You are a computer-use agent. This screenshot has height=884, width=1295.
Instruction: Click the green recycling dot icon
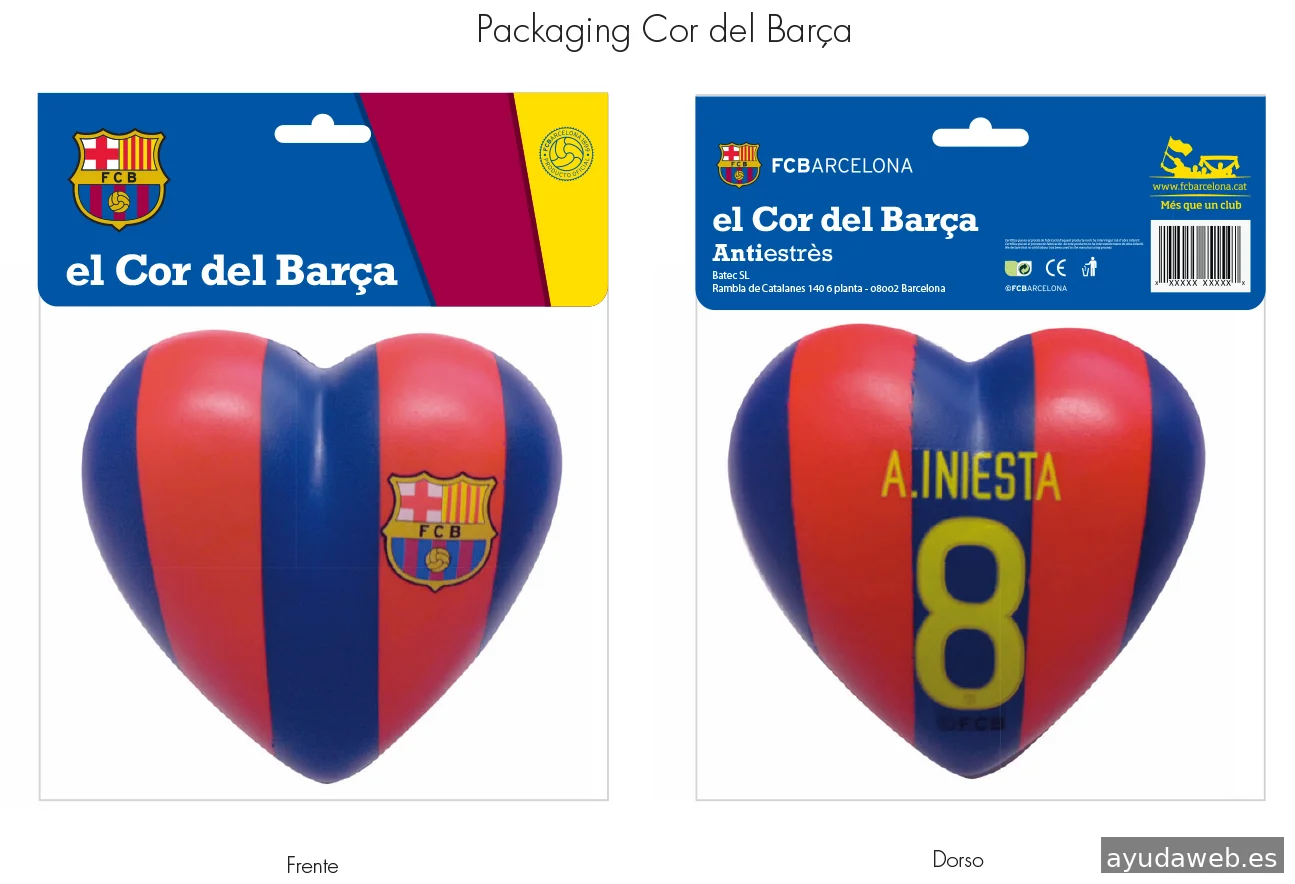[1018, 267]
